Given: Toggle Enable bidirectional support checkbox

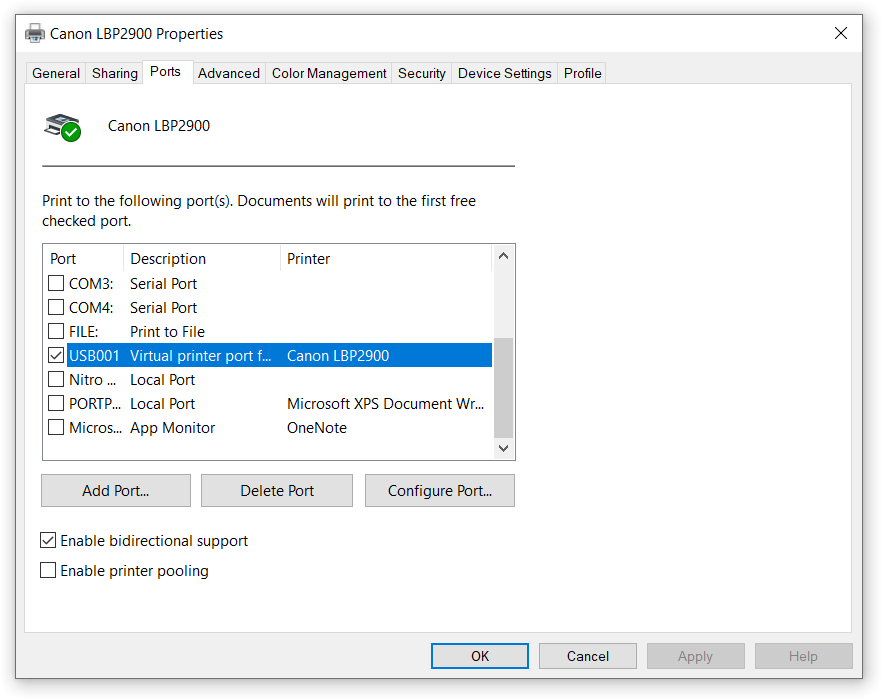Looking at the screenshot, I should (48, 541).
